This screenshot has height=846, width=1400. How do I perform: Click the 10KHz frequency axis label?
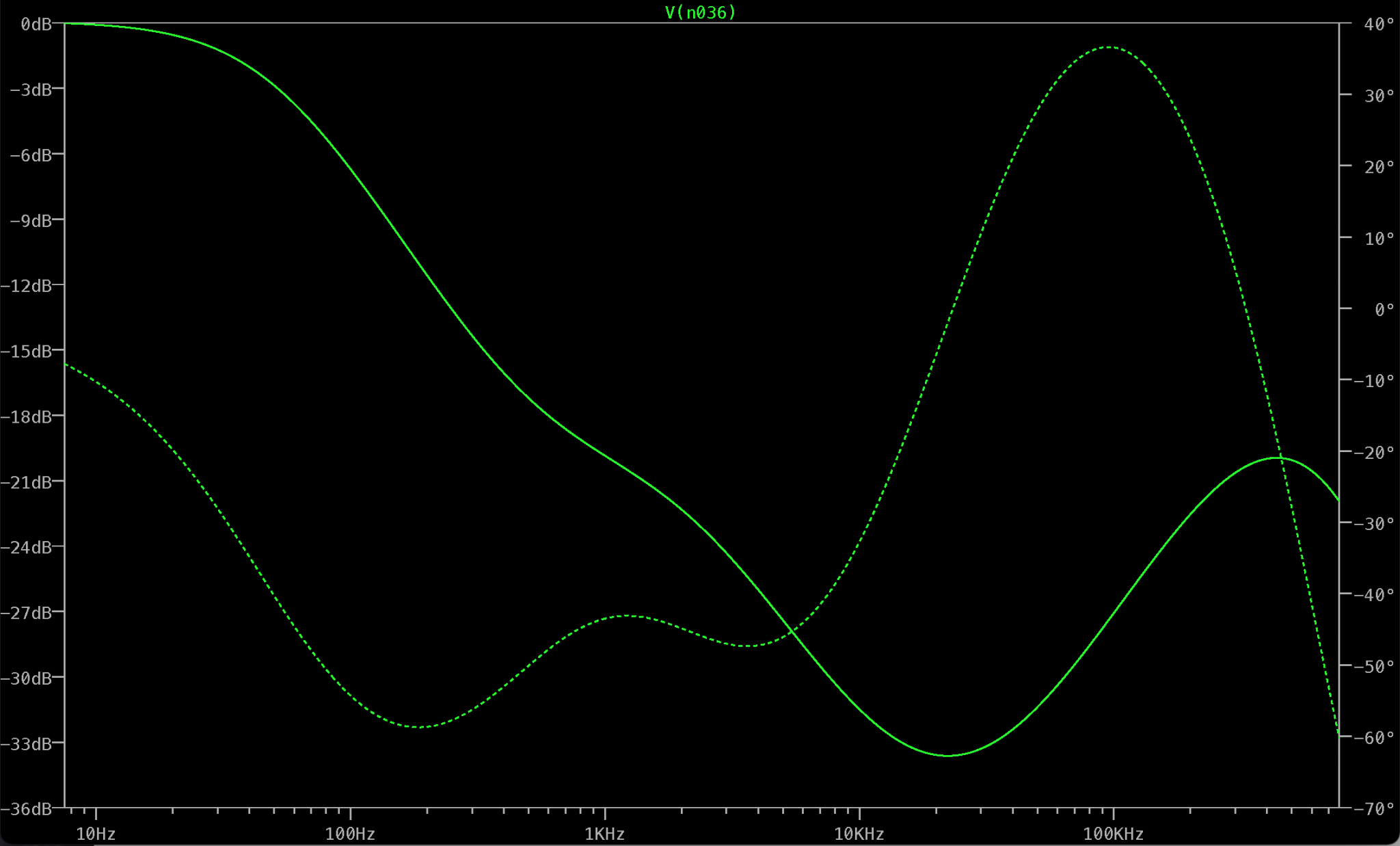pyautogui.click(x=859, y=834)
